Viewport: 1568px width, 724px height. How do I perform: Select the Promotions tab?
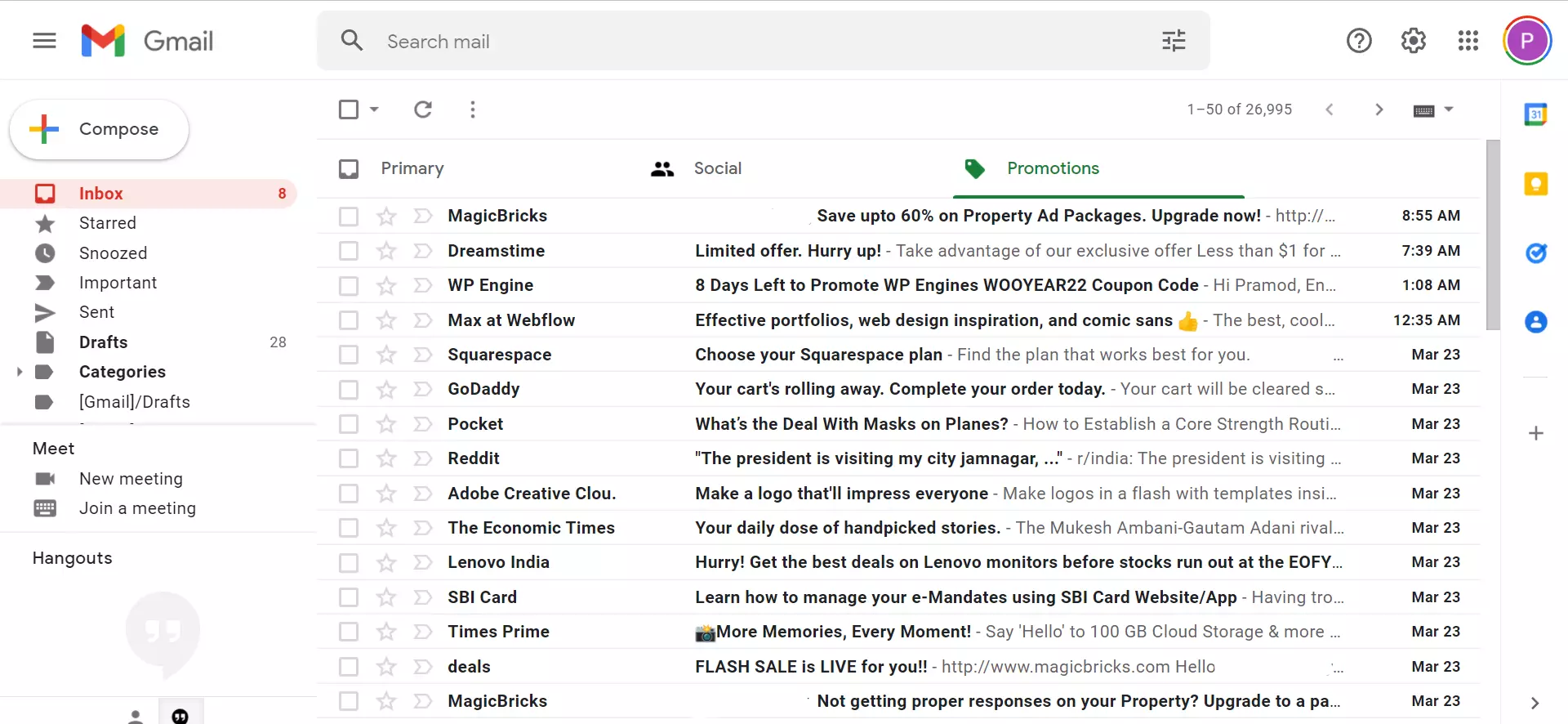pos(1053,168)
